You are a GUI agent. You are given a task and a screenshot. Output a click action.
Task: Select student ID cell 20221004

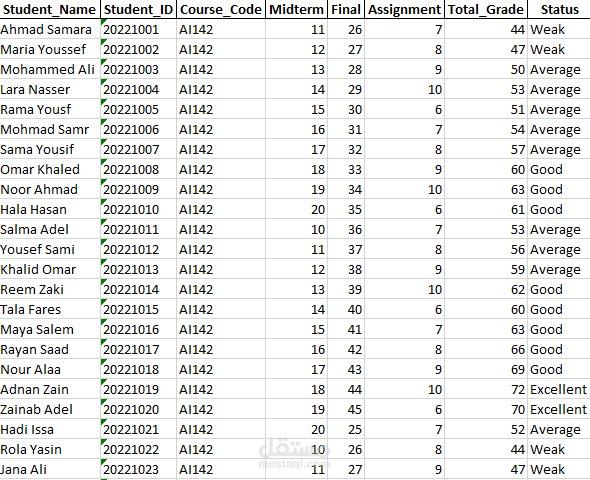(x=138, y=89)
